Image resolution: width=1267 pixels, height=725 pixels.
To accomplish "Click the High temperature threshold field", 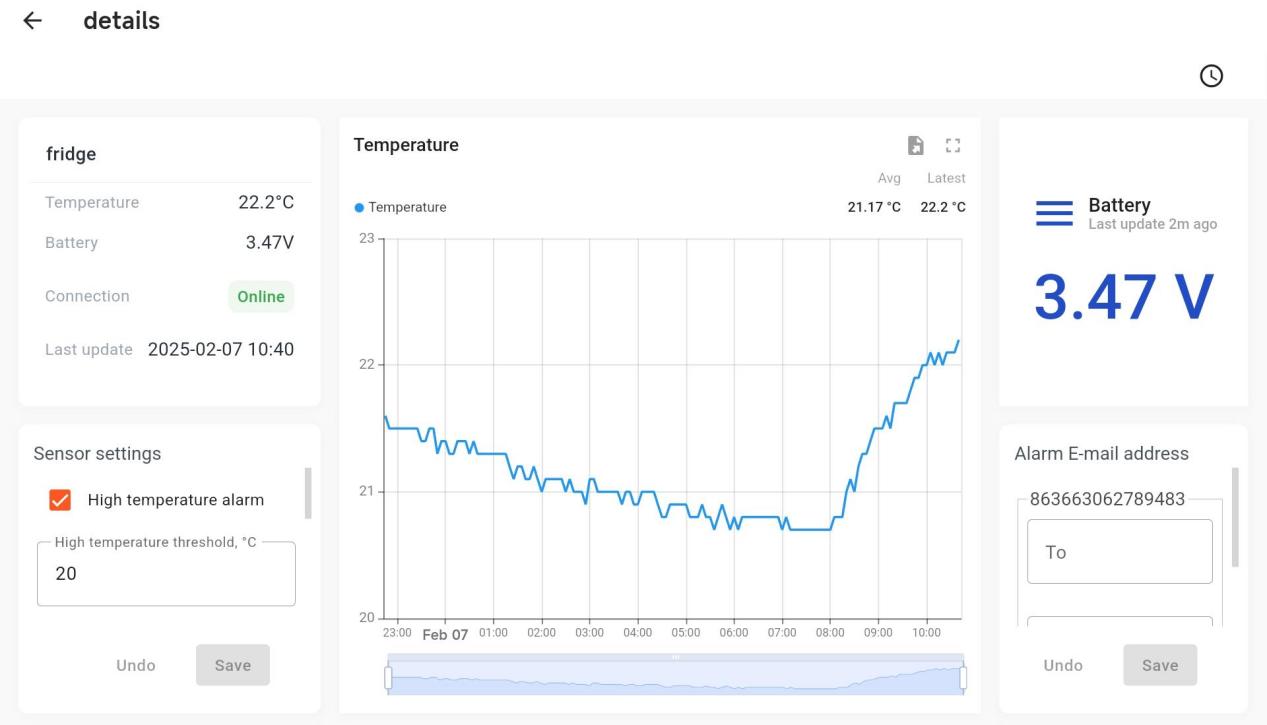I will [166, 575].
